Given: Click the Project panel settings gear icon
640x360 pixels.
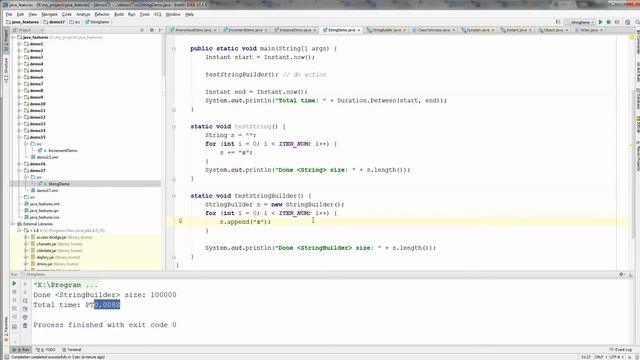Looking at the screenshot, I should pos(151,30).
